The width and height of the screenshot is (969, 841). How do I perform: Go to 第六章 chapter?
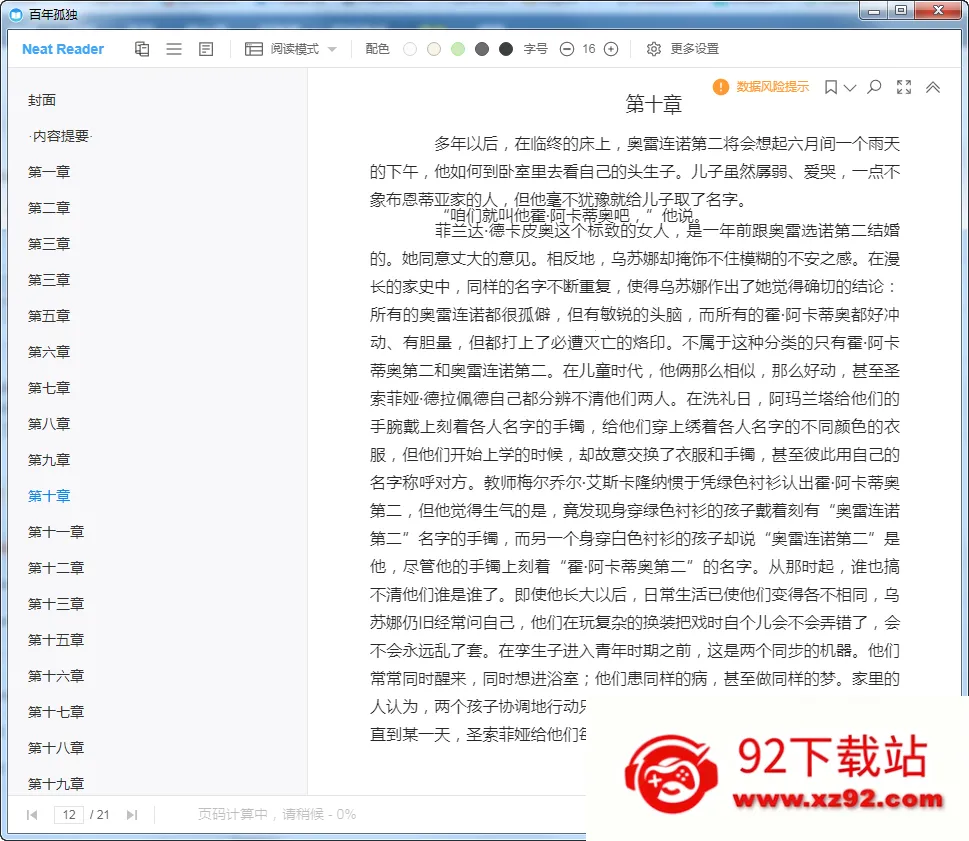49,352
